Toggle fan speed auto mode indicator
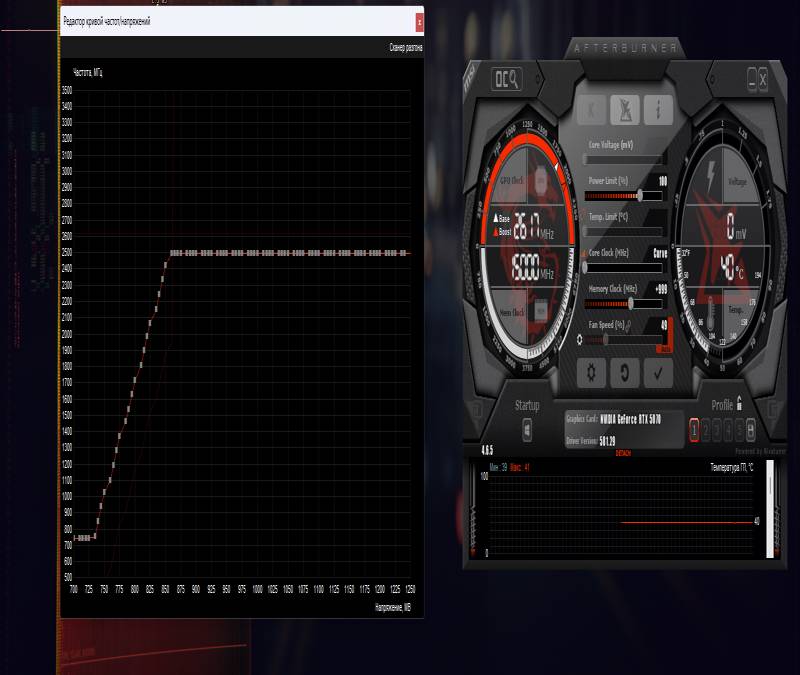Screen dimensions: 800x675 664,349
